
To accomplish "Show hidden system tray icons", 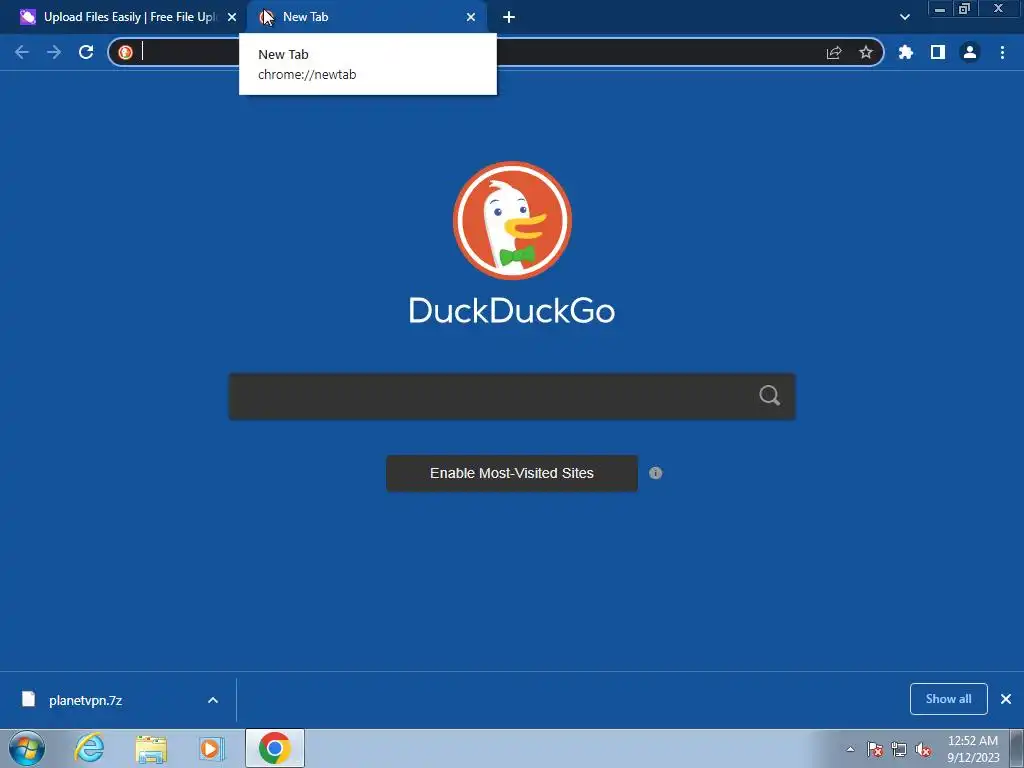I will point(850,749).
